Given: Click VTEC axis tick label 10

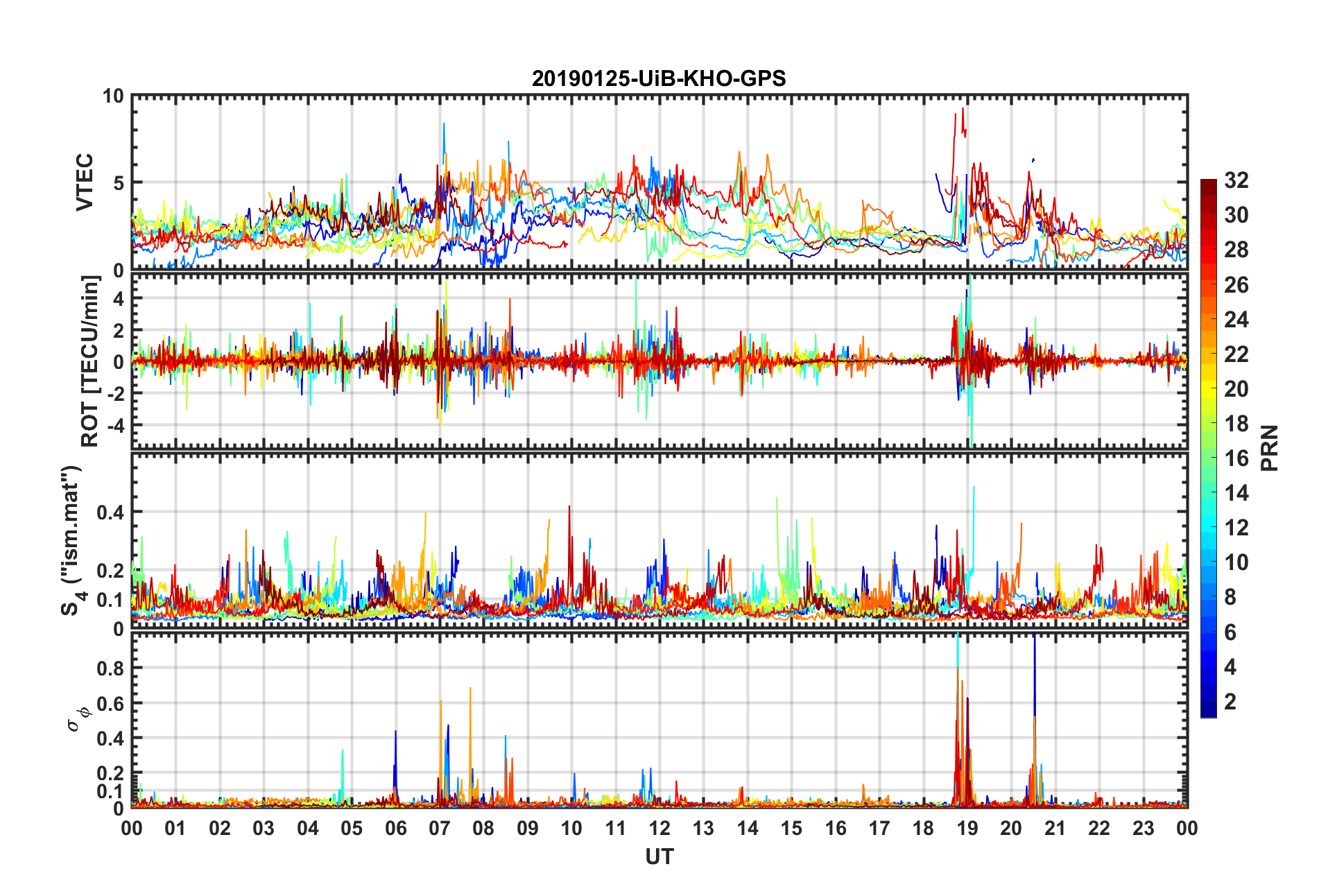Looking at the screenshot, I should click(x=113, y=96).
